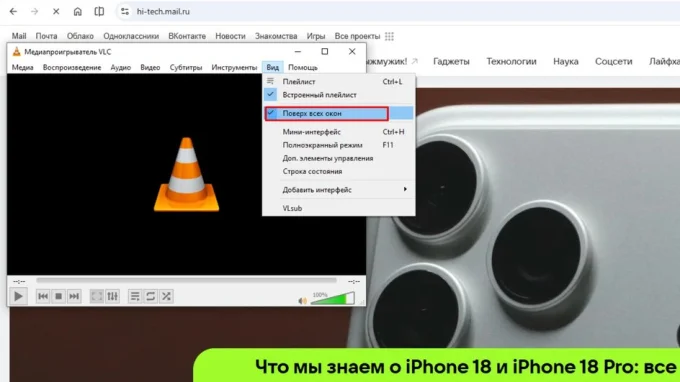This screenshot has width=680, height=382.
Task: Open Технологии site section
Action: (511, 62)
